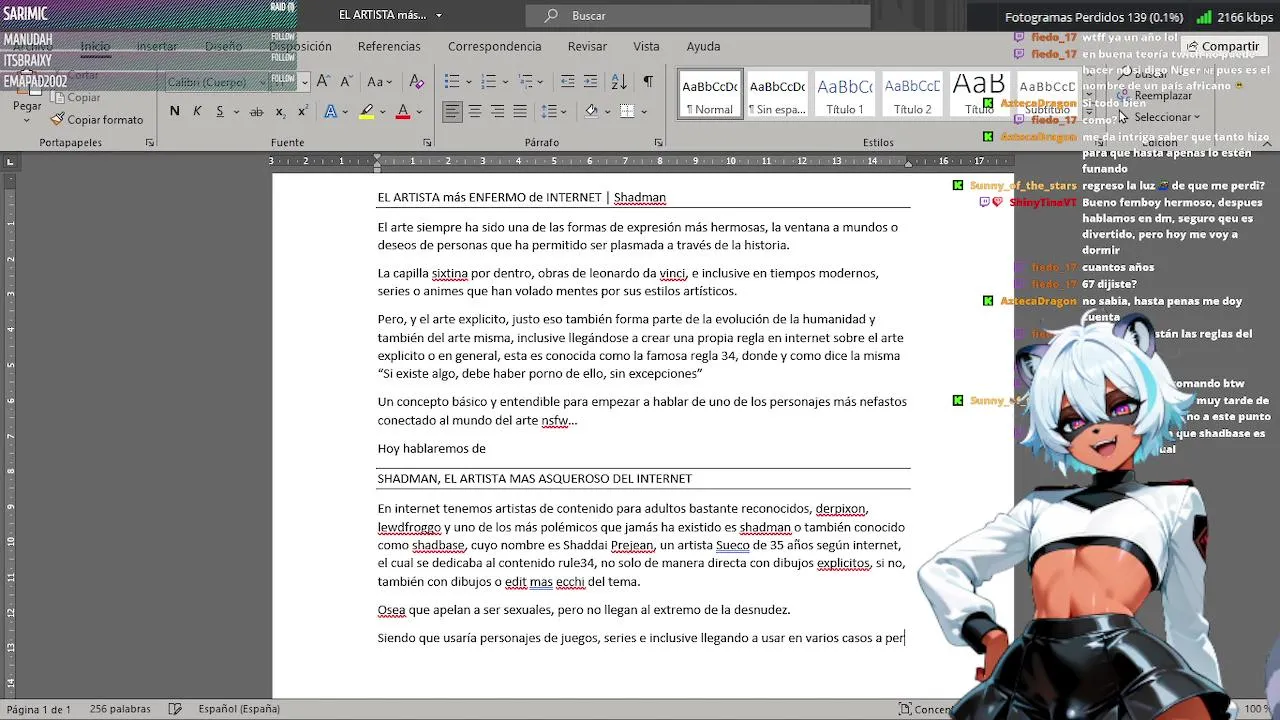The image size is (1280, 720).
Task: Open the bullet library dropdown arrow
Action: click(467, 81)
